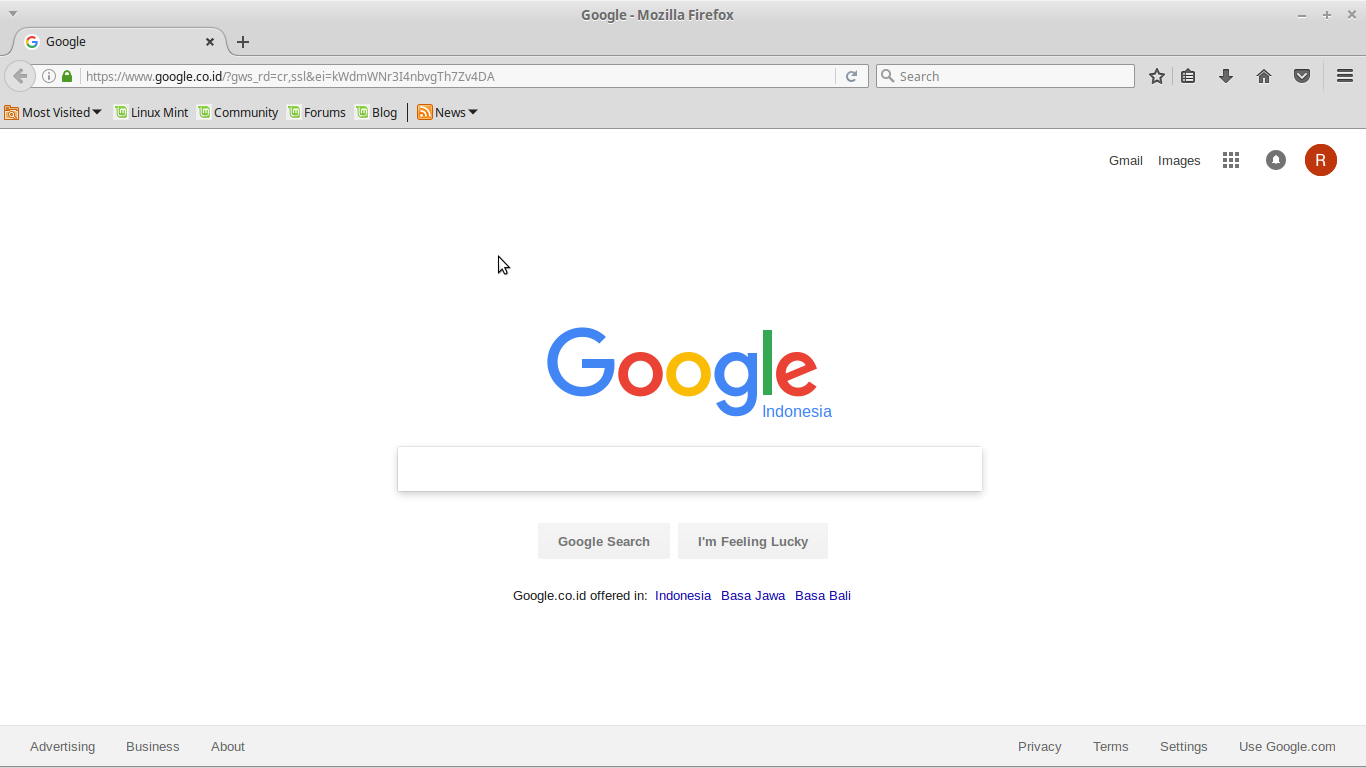Click Use Google.com link
Viewport: 1366px width, 768px height.
1287,746
